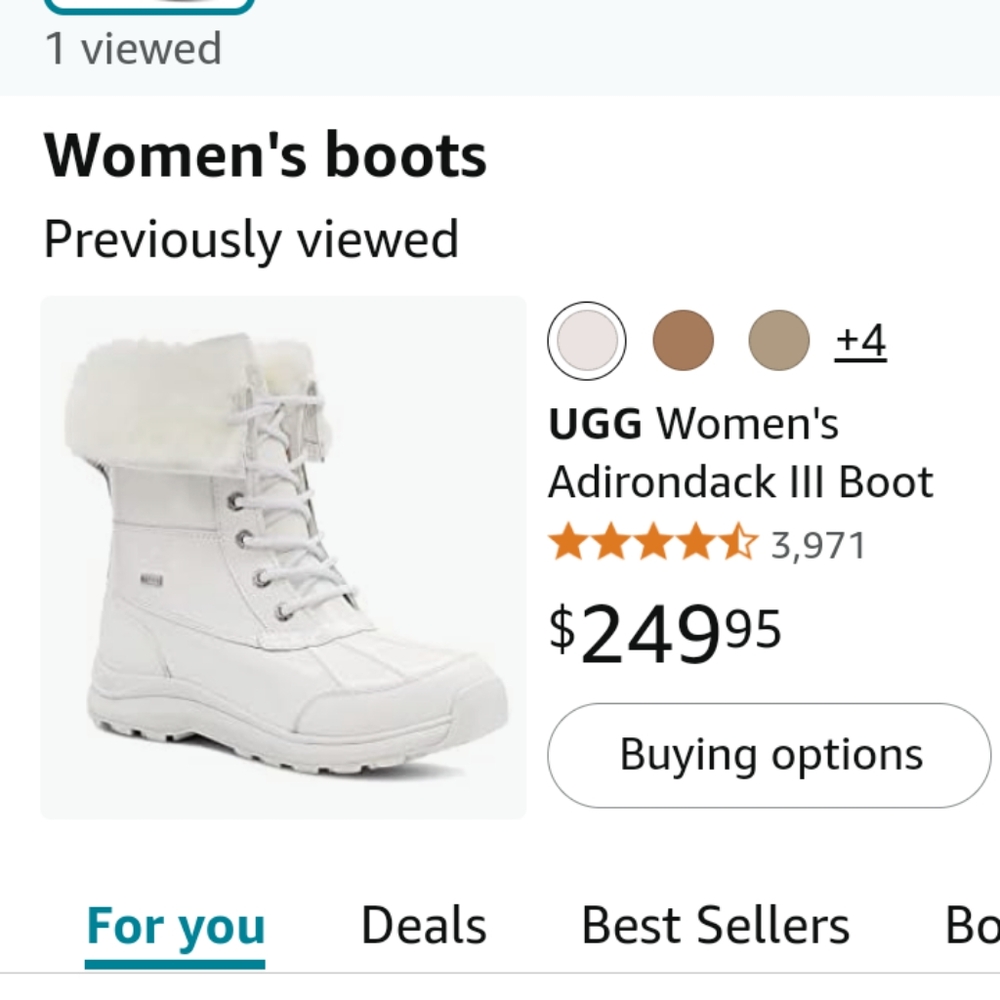Stay on the For you tab
This screenshot has height=1000, width=1000.
tap(175, 925)
